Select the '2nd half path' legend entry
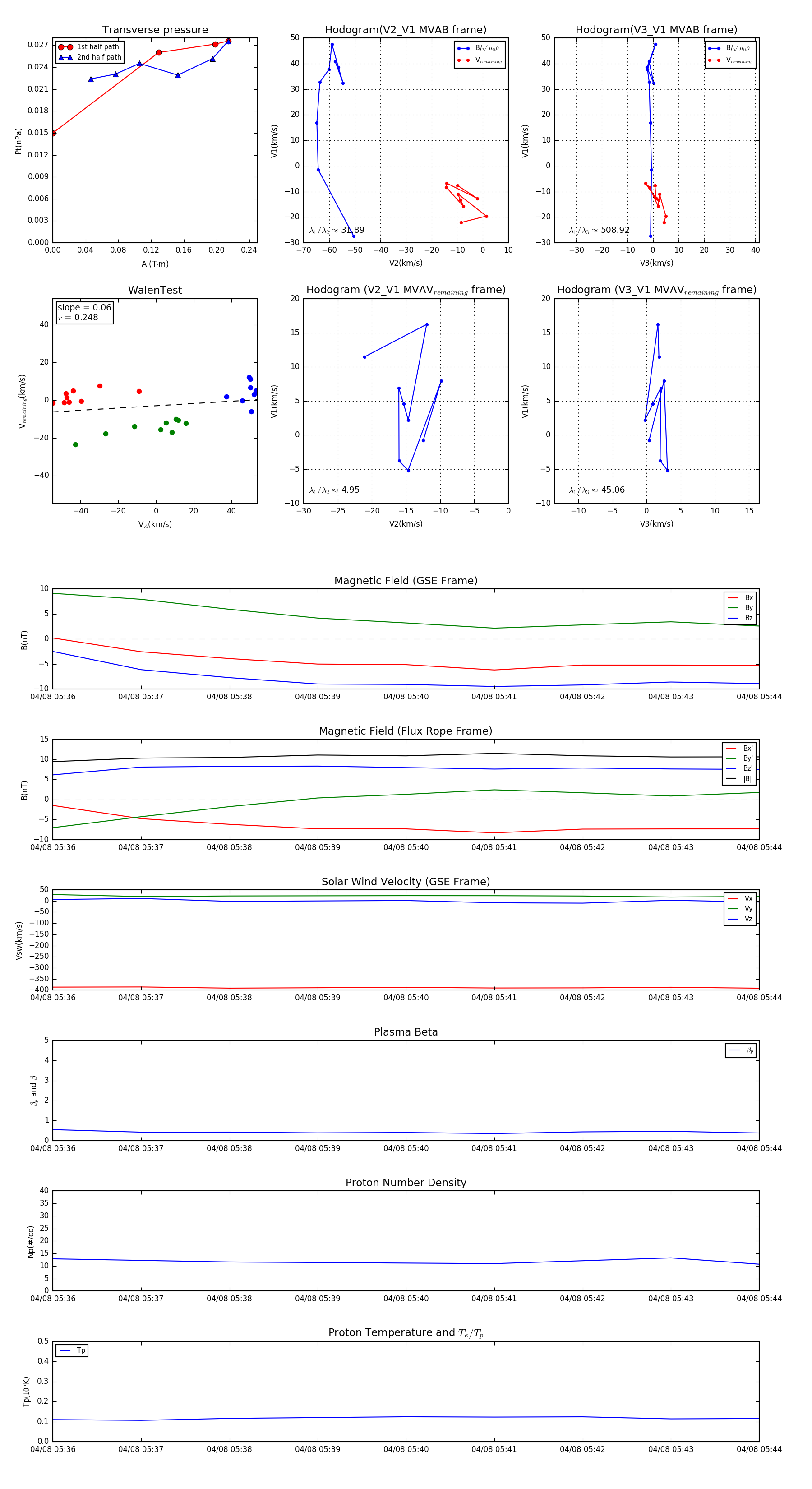The height and width of the screenshot is (1489, 812). [x=90, y=57]
